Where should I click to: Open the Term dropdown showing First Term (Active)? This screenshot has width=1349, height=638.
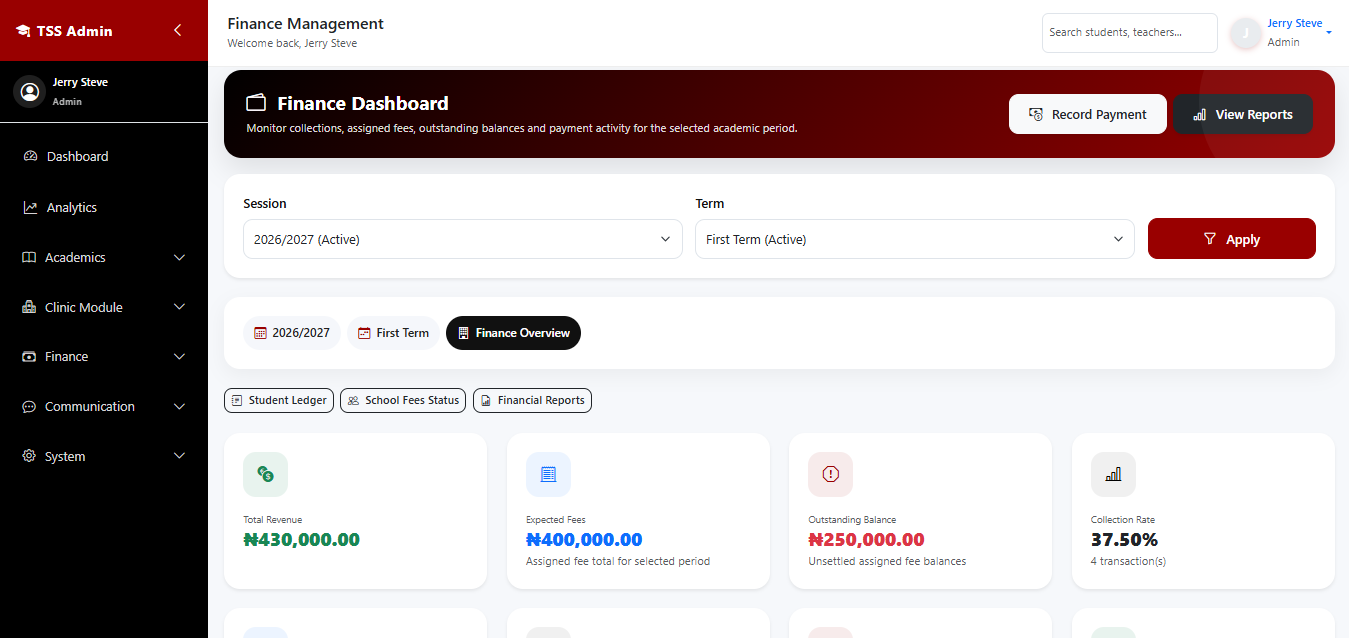915,239
